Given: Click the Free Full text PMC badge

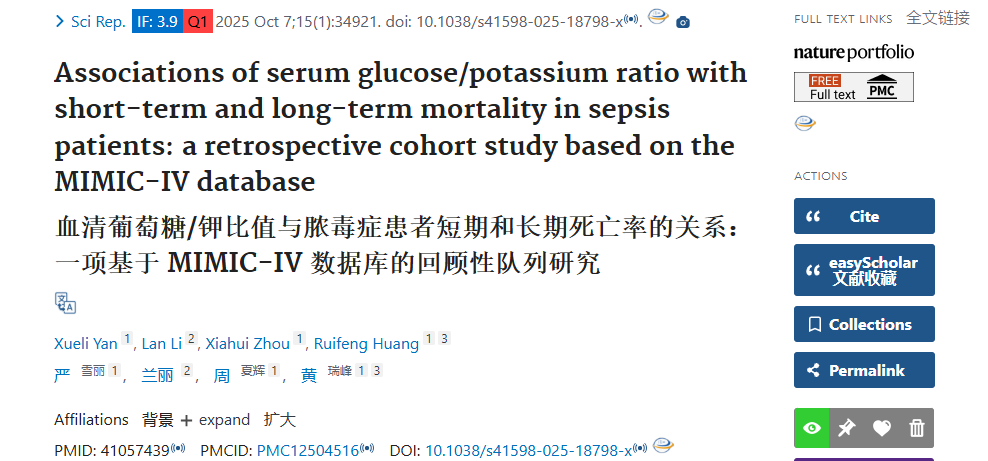Looking at the screenshot, I should pyautogui.click(x=853, y=87).
